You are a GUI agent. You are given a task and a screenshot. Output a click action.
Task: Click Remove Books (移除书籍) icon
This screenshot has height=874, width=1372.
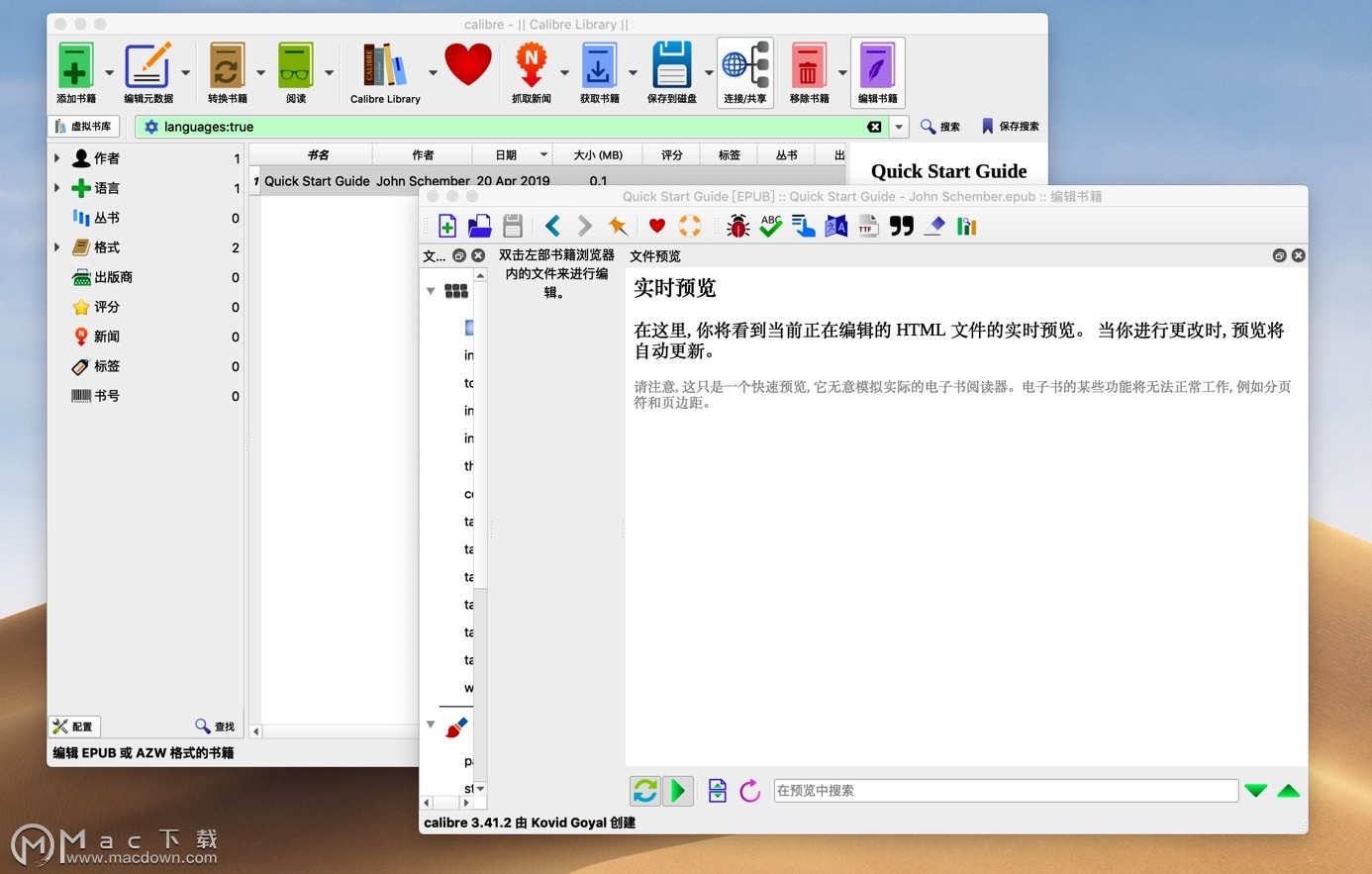809,66
